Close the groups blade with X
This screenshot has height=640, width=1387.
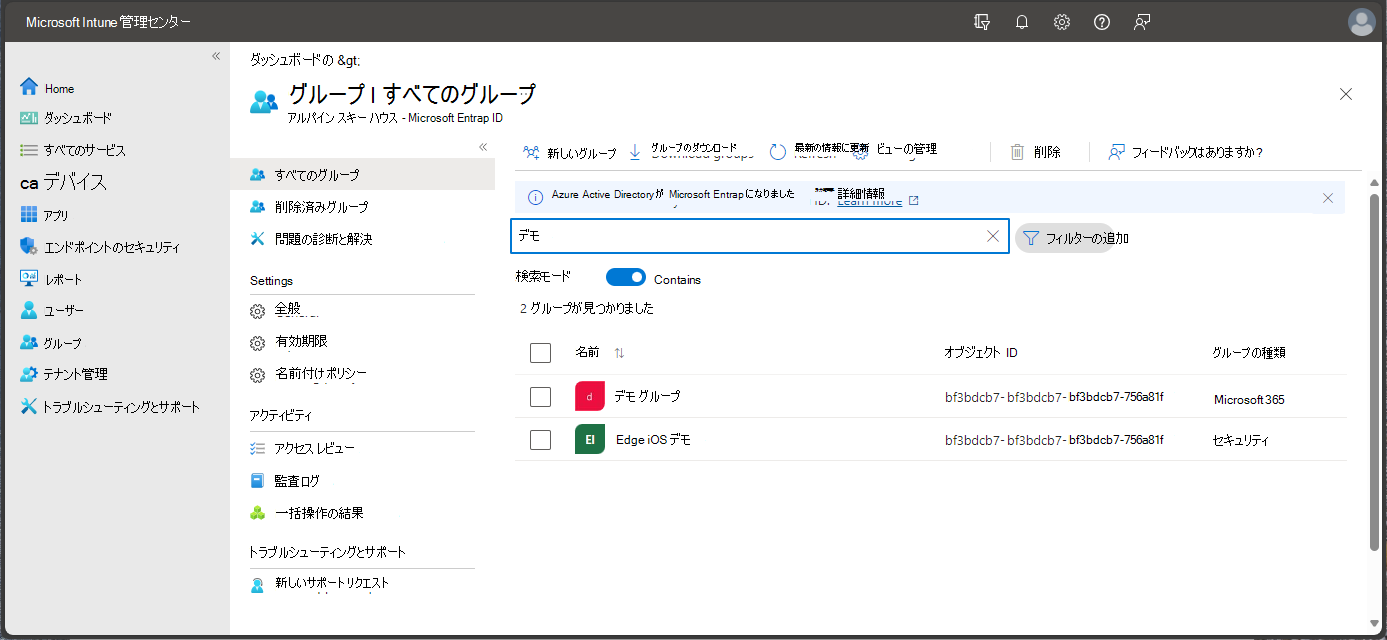point(1346,94)
